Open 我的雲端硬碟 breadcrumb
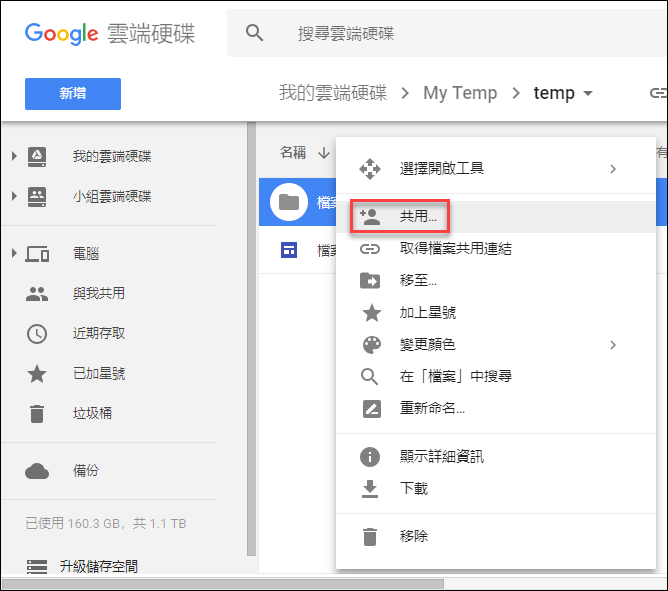The height and width of the screenshot is (591, 668). 333,93
